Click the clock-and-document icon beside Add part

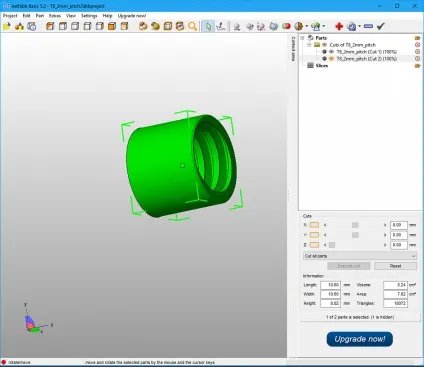32,26
